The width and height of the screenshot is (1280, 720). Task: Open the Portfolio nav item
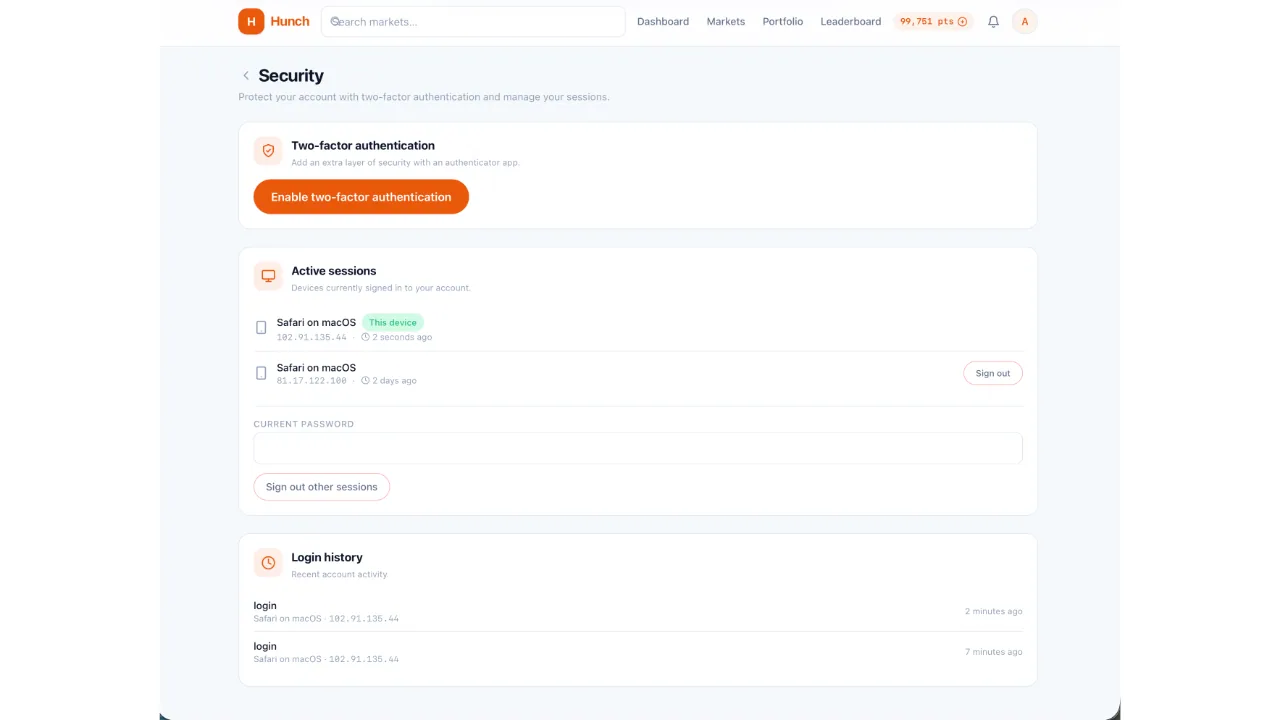tap(783, 21)
